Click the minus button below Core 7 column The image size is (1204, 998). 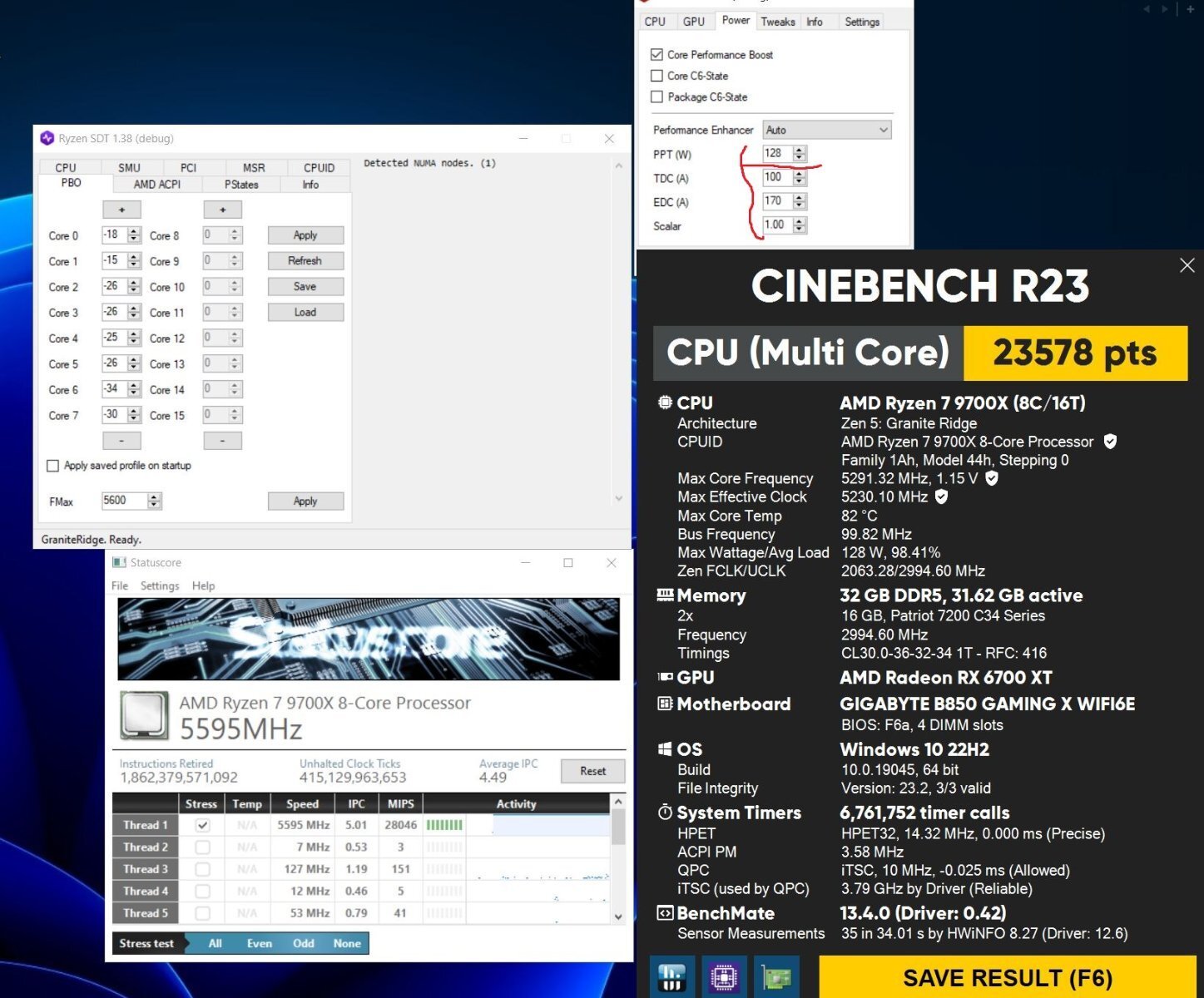[x=121, y=441]
